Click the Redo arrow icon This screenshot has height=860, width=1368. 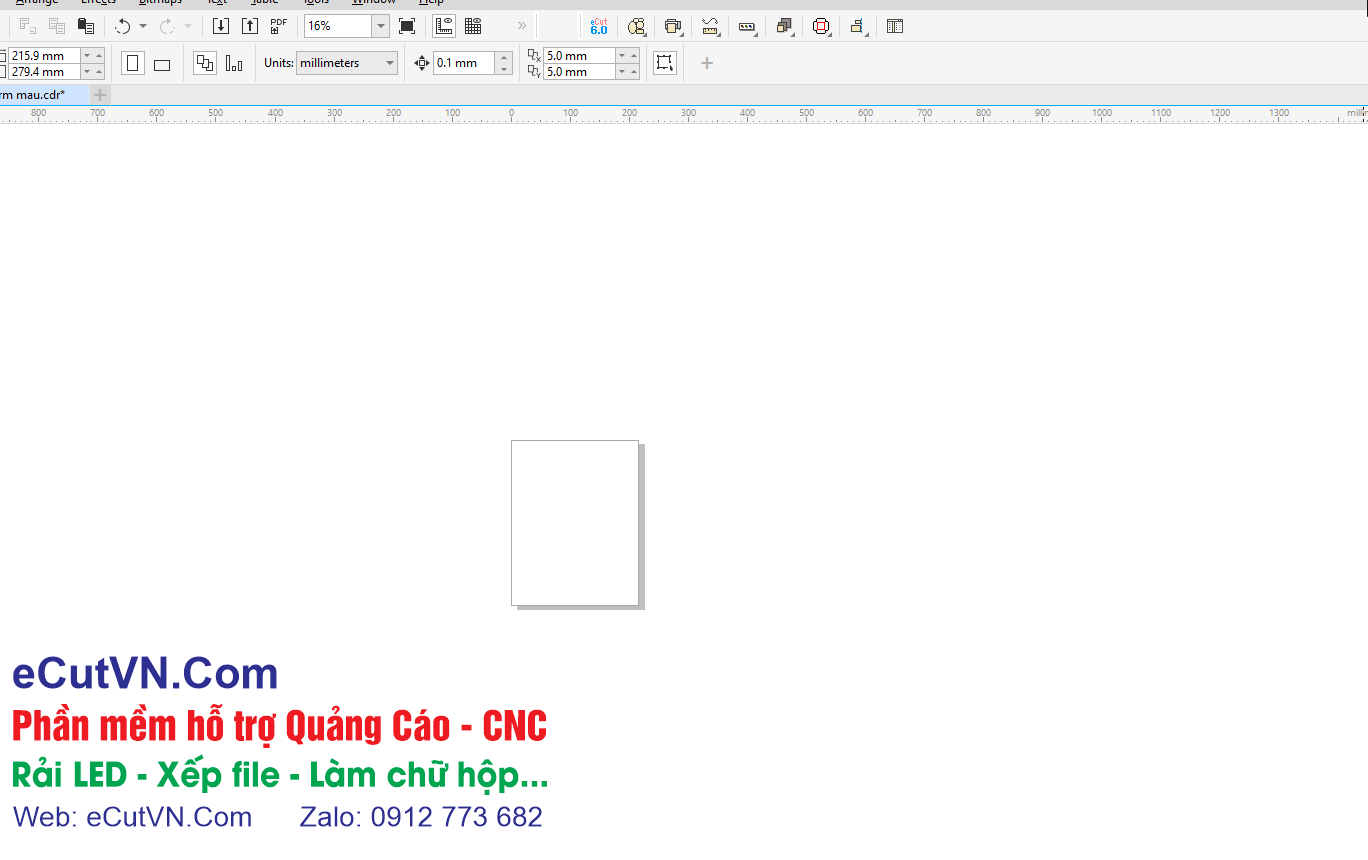pos(167,26)
